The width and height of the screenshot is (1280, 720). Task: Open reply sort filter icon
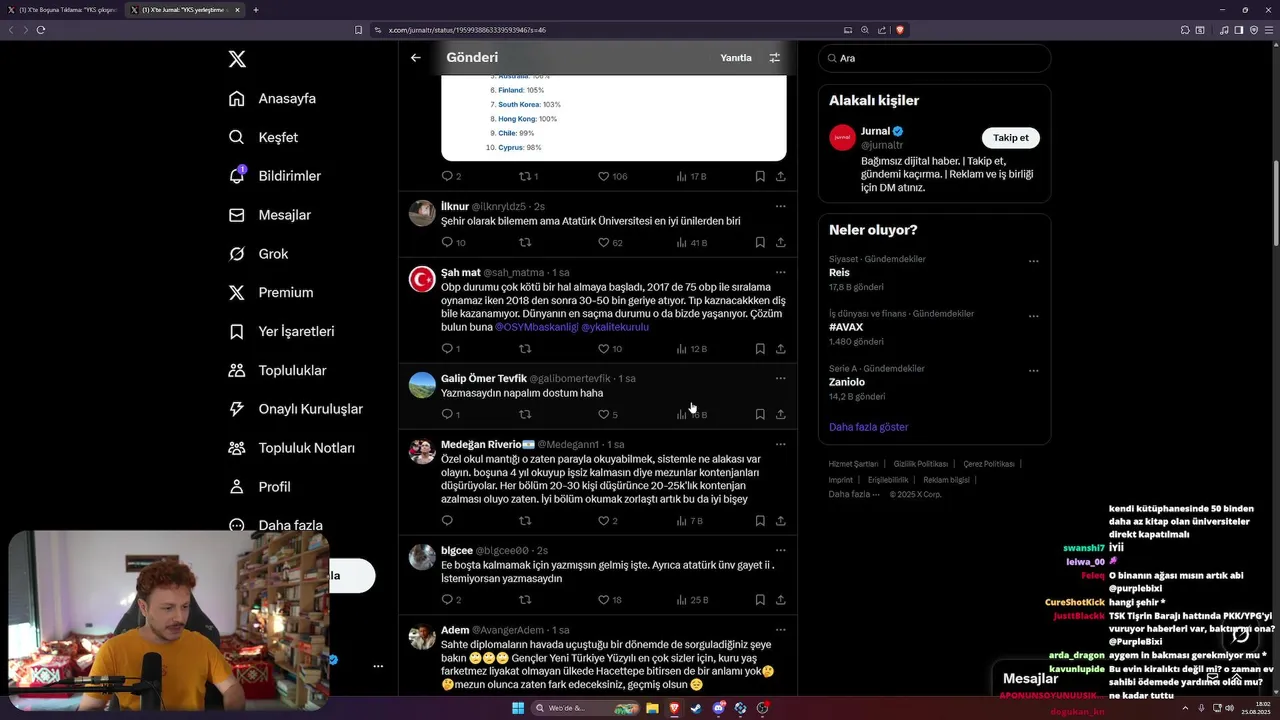point(774,58)
